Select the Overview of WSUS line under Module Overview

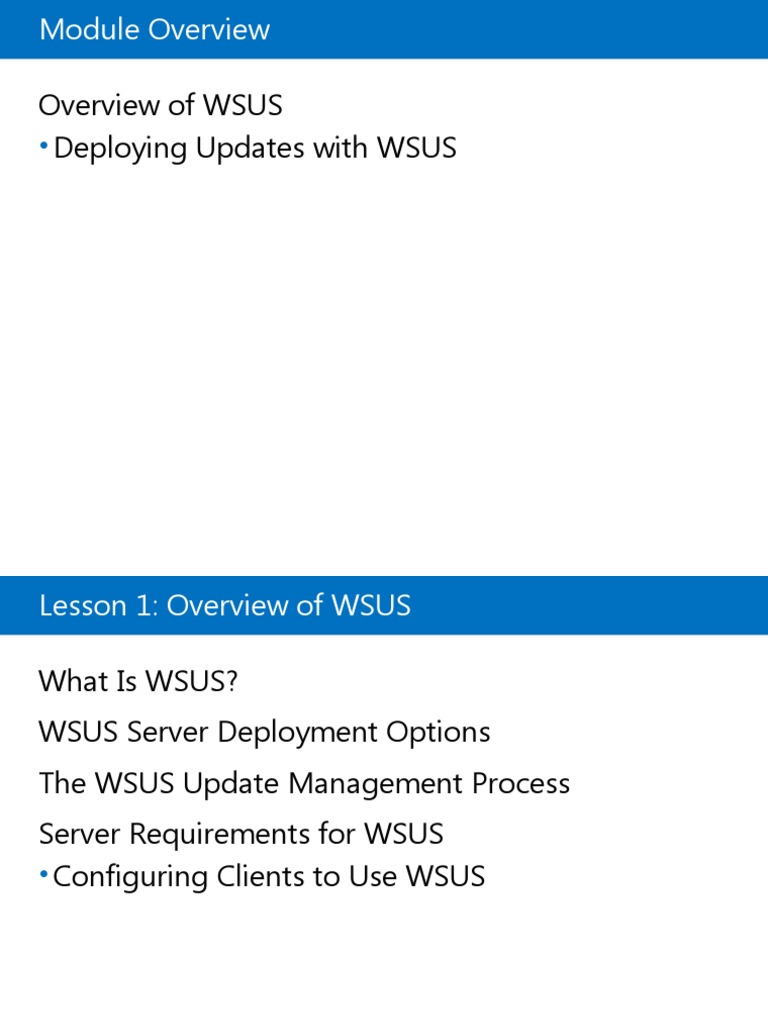tap(160, 105)
